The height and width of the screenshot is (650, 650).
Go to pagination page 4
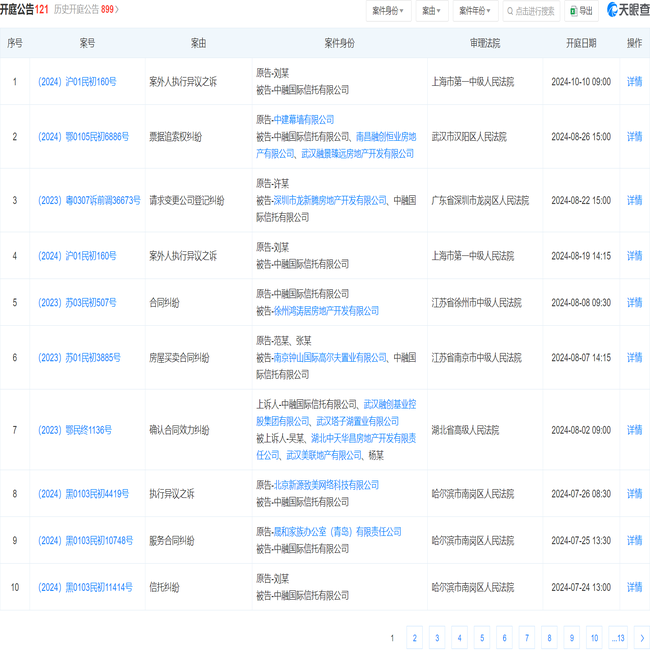459,638
